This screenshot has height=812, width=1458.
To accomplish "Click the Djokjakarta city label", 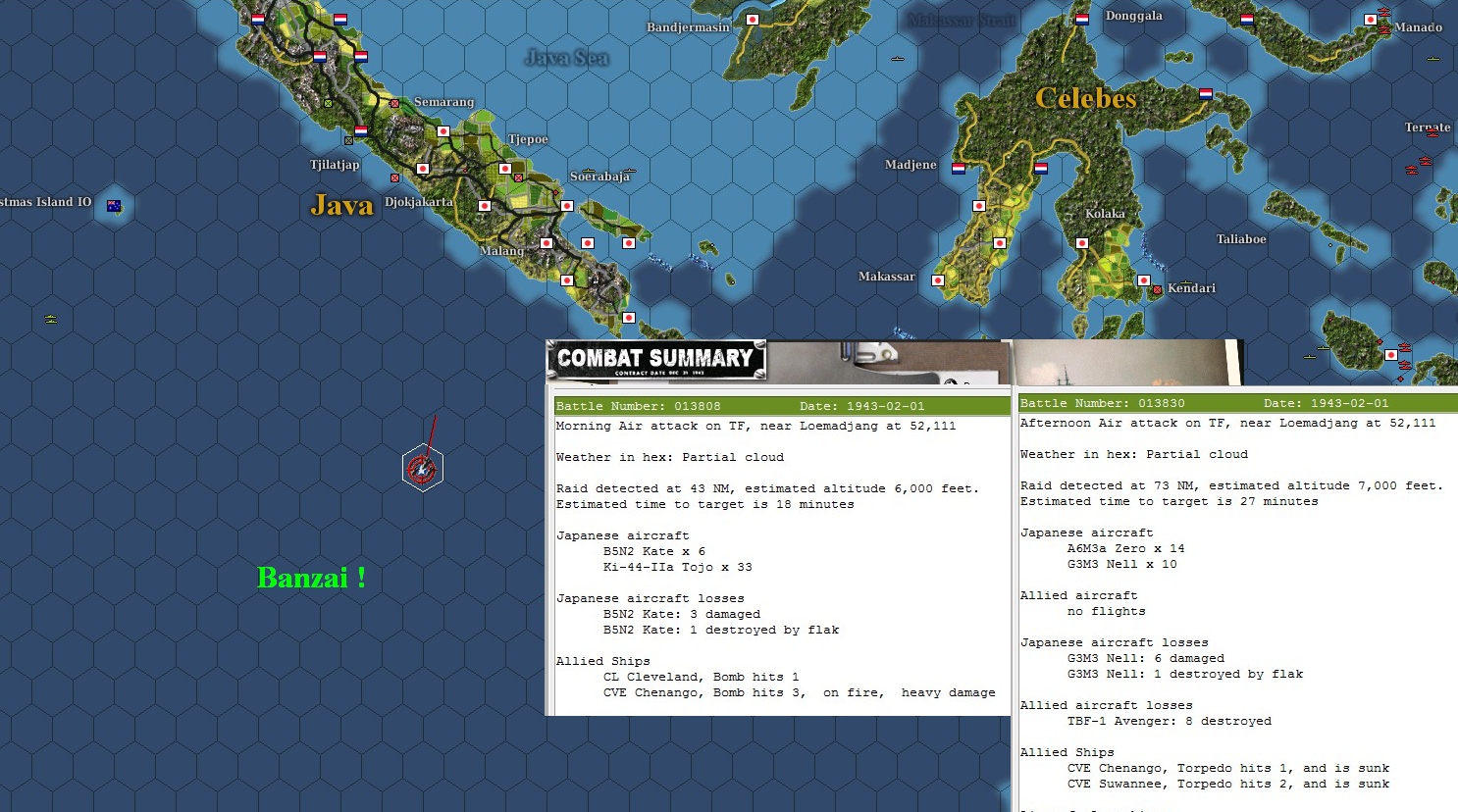I will click(x=419, y=202).
